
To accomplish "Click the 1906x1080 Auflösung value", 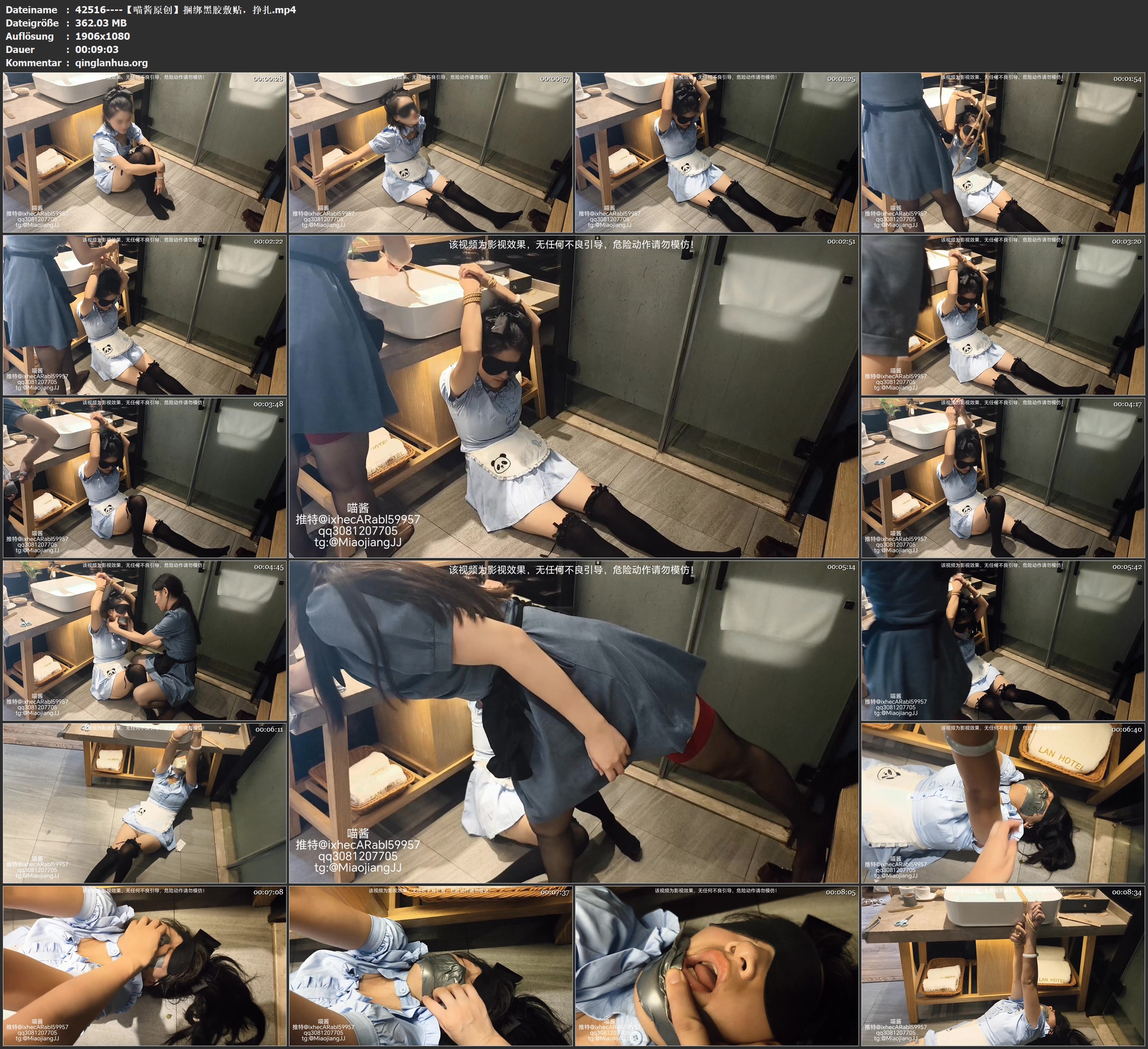I will [x=103, y=36].
